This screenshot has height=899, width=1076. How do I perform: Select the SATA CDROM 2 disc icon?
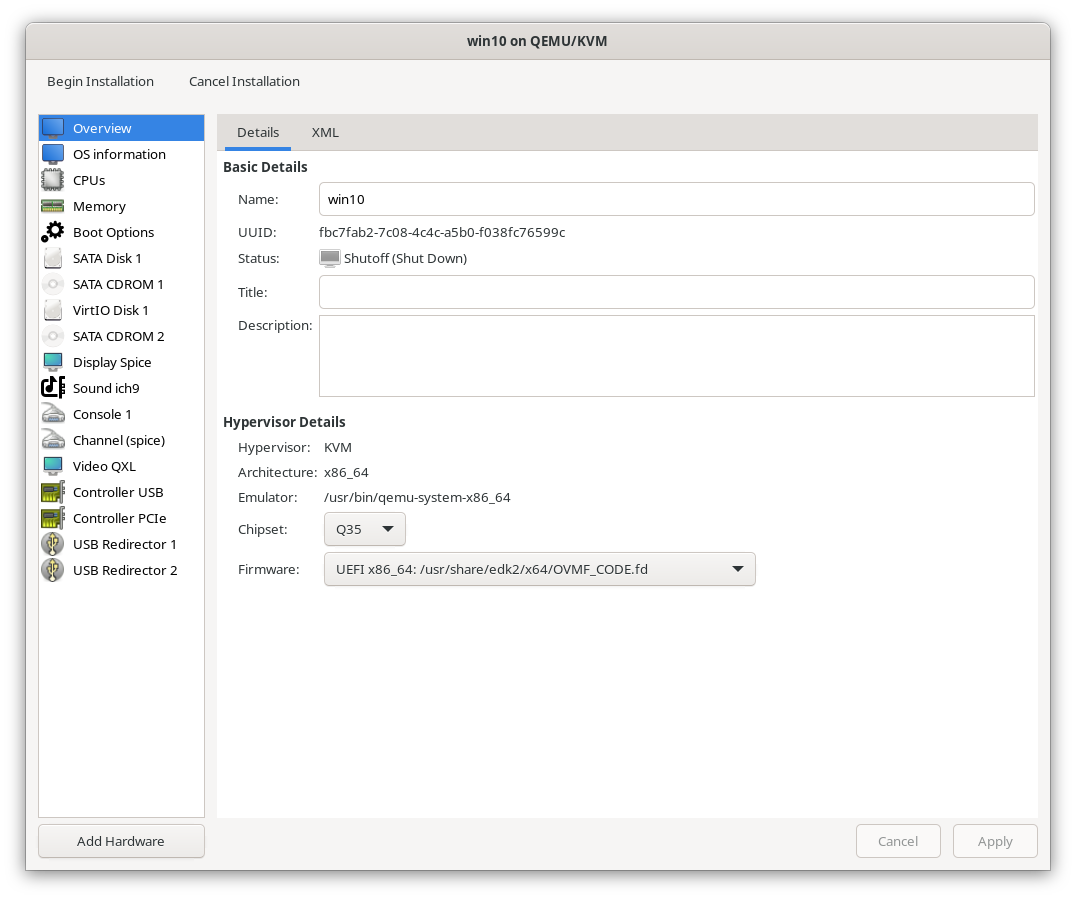(x=53, y=336)
